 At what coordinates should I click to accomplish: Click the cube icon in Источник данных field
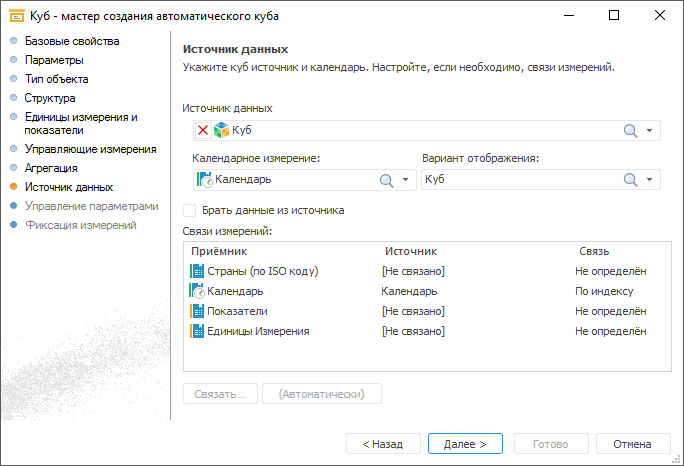pos(221,130)
